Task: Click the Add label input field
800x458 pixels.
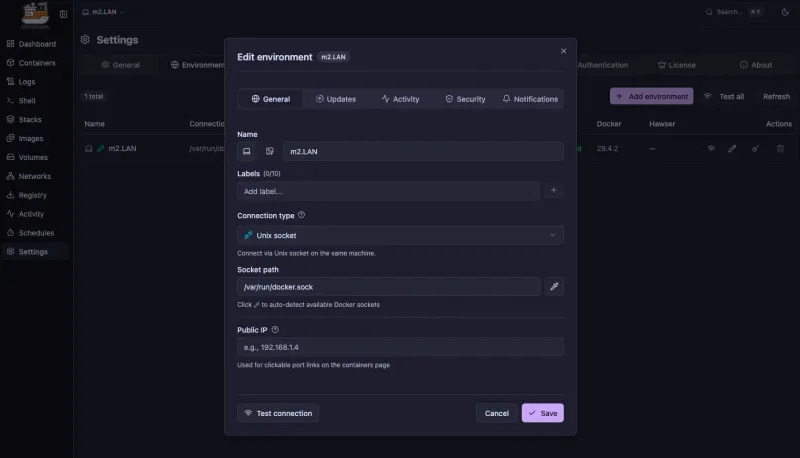Action: tap(388, 191)
